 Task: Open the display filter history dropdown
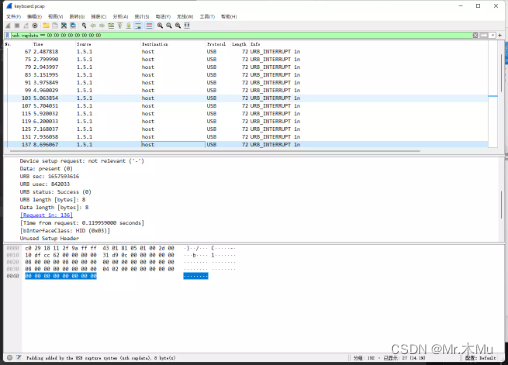click(492, 35)
